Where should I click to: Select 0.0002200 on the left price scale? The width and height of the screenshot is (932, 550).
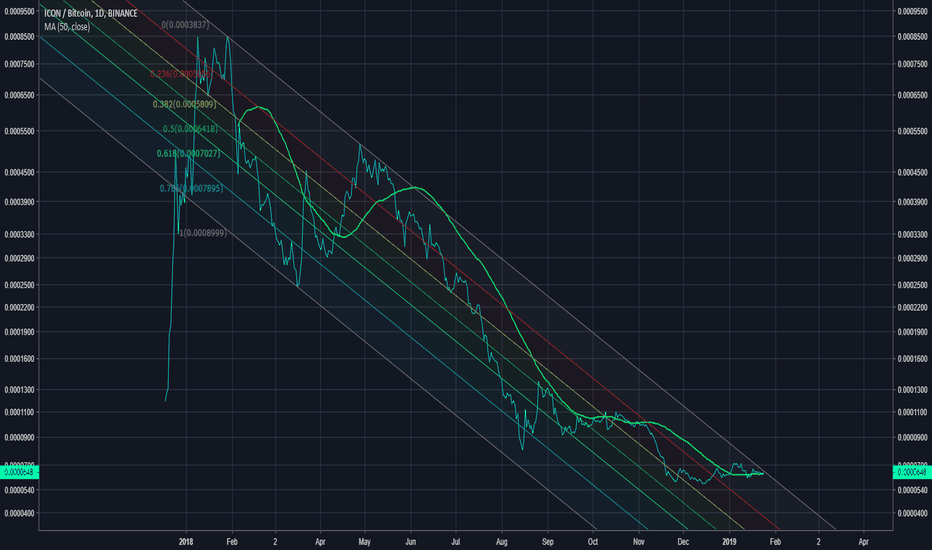(x=19, y=308)
